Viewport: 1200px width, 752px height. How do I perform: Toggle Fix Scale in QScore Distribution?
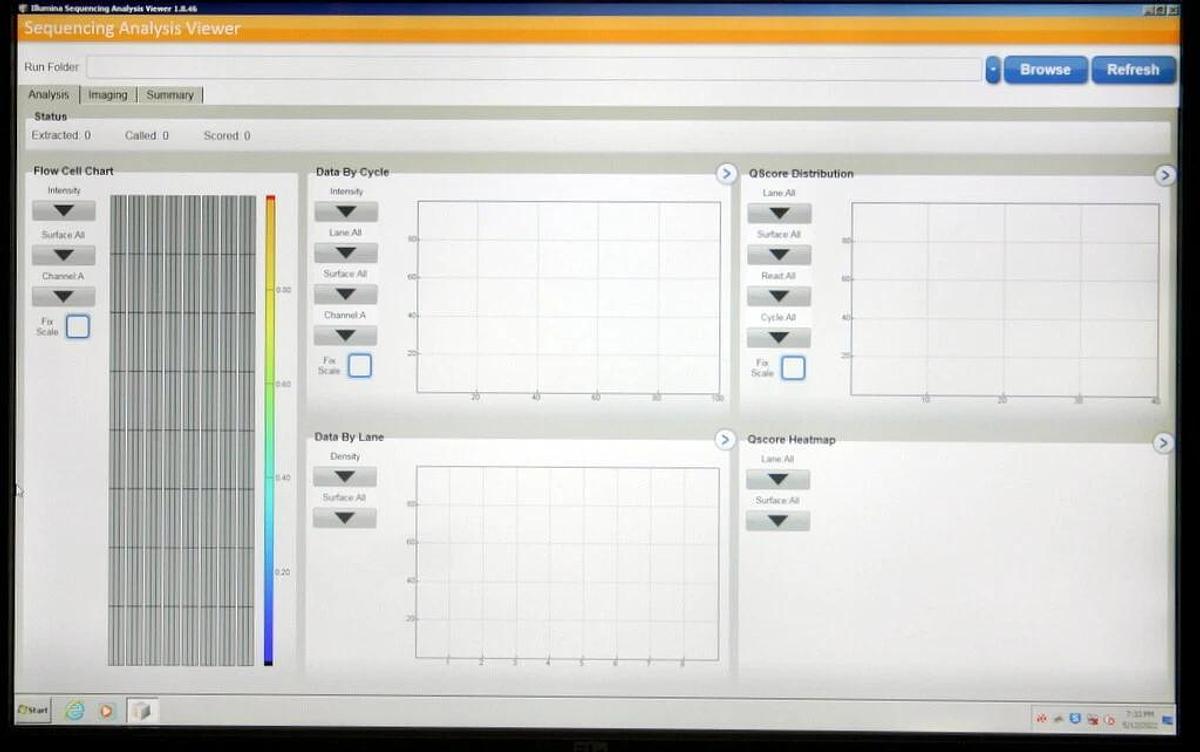pyautogui.click(x=793, y=368)
